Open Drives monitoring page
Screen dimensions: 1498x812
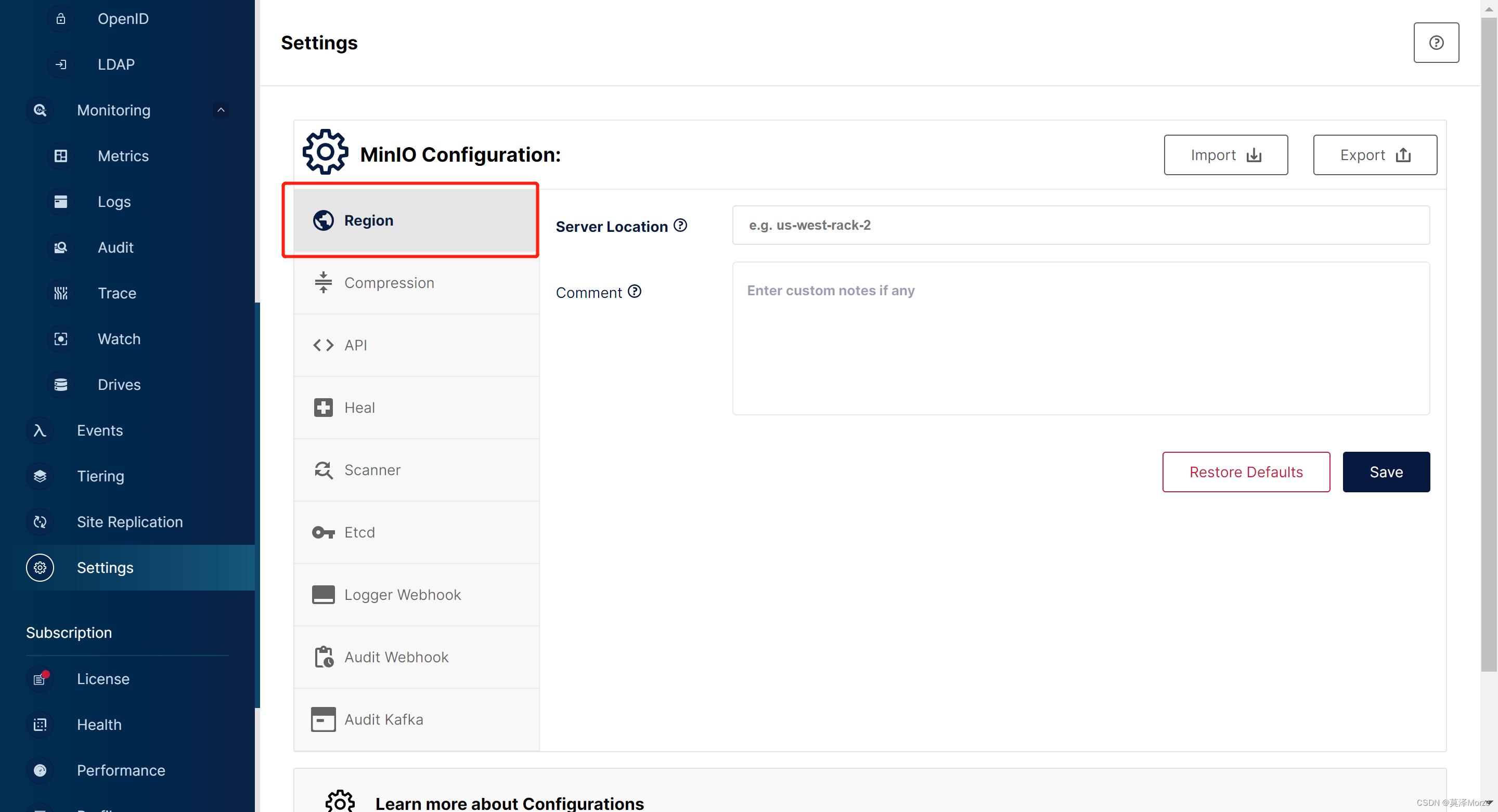(119, 385)
